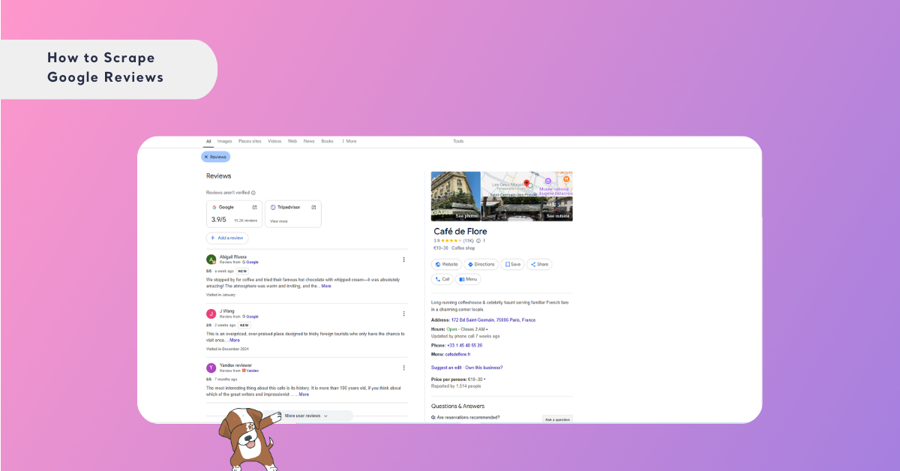Click Suggest an edit link
This screenshot has height=471, width=900.
coord(446,368)
